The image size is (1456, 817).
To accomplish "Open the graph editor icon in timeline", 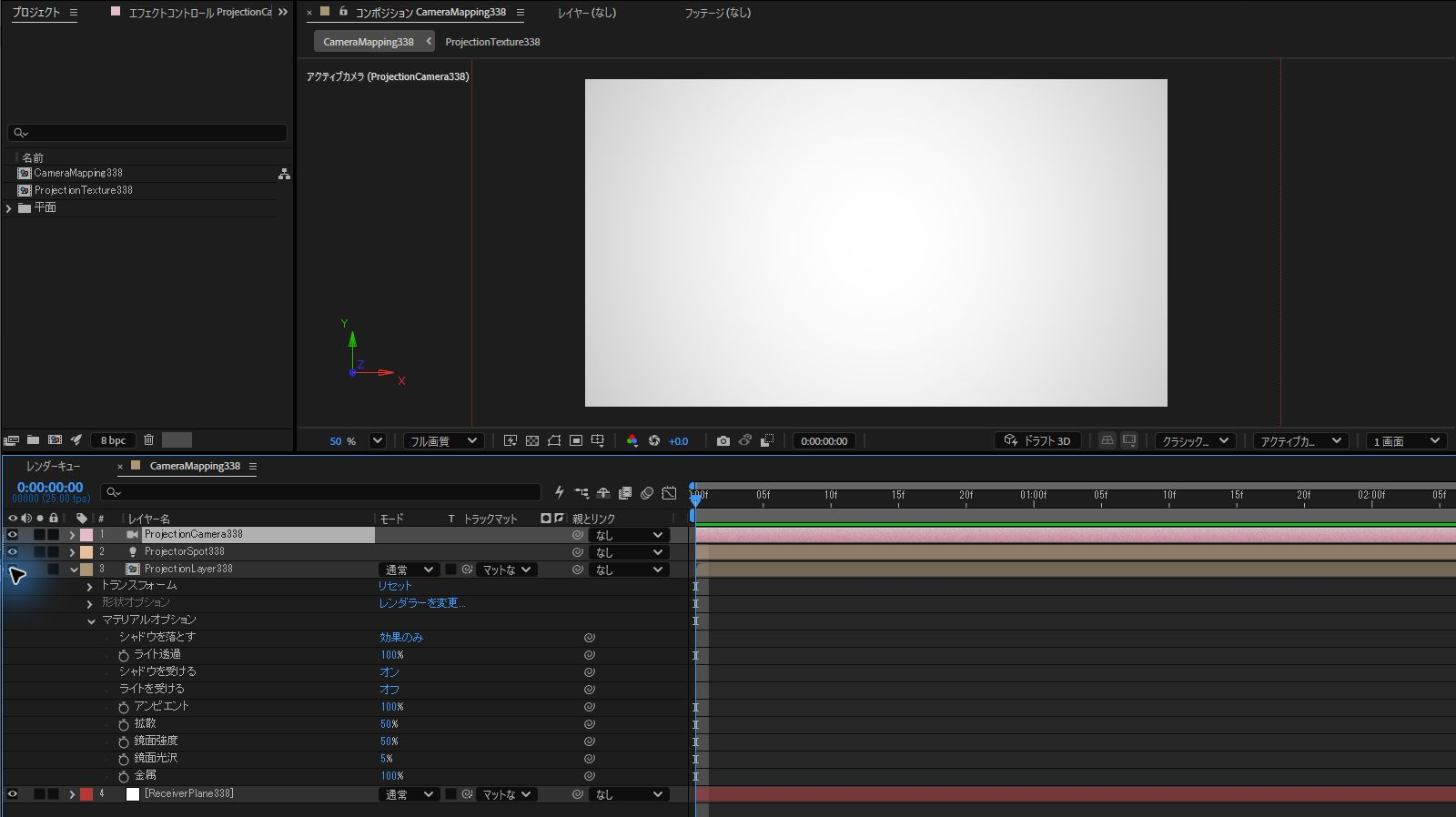I will tap(669, 493).
